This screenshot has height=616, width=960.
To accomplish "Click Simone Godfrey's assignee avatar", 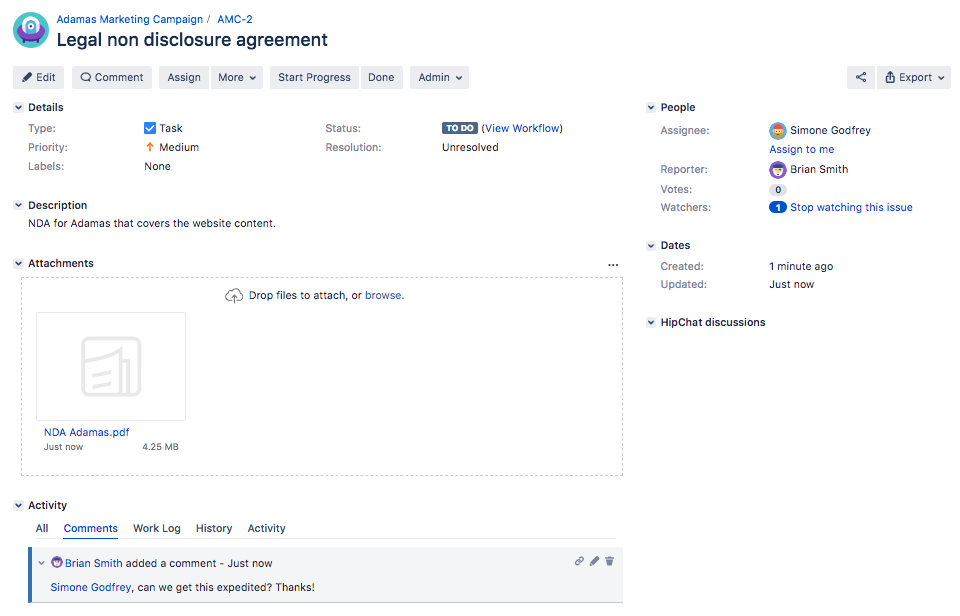I will click(778, 130).
